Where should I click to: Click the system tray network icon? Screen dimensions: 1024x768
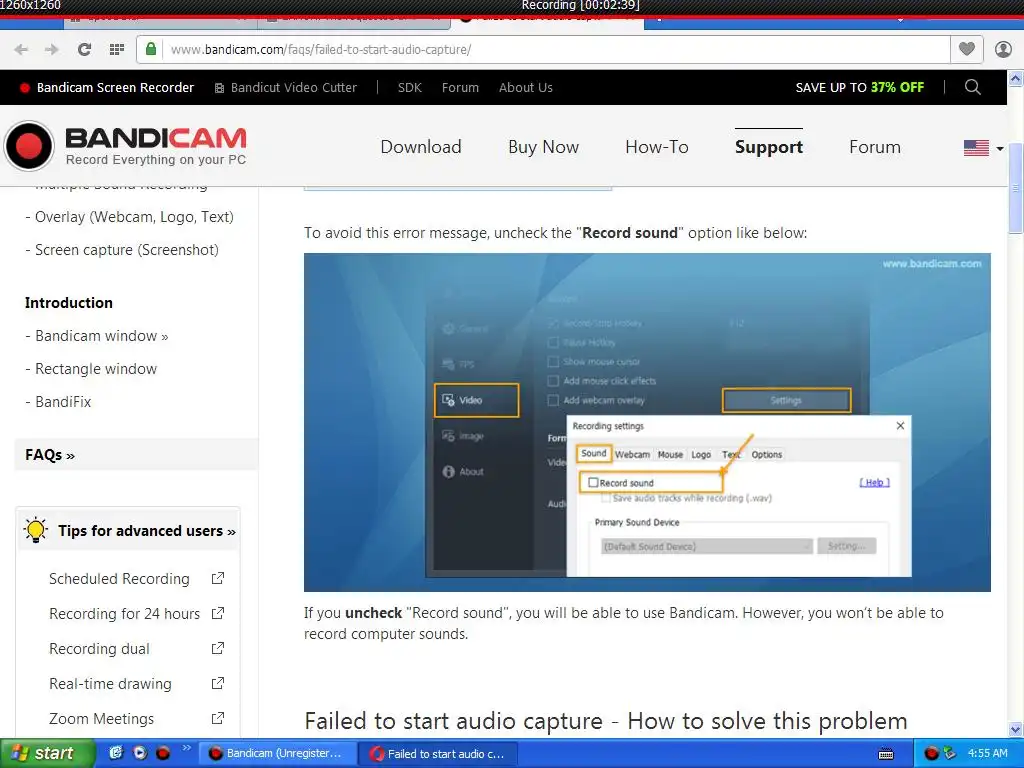(x=950, y=754)
